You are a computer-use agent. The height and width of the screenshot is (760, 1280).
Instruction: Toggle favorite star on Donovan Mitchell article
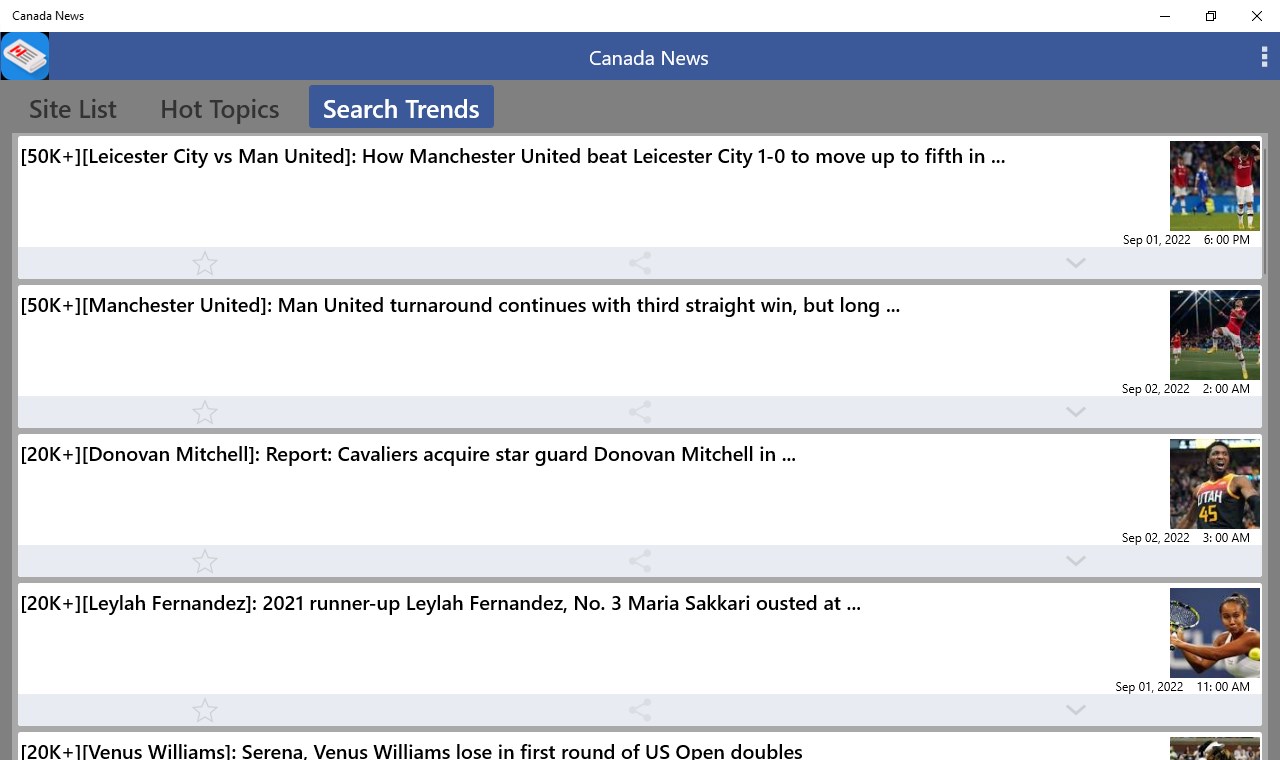click(205, 561)
